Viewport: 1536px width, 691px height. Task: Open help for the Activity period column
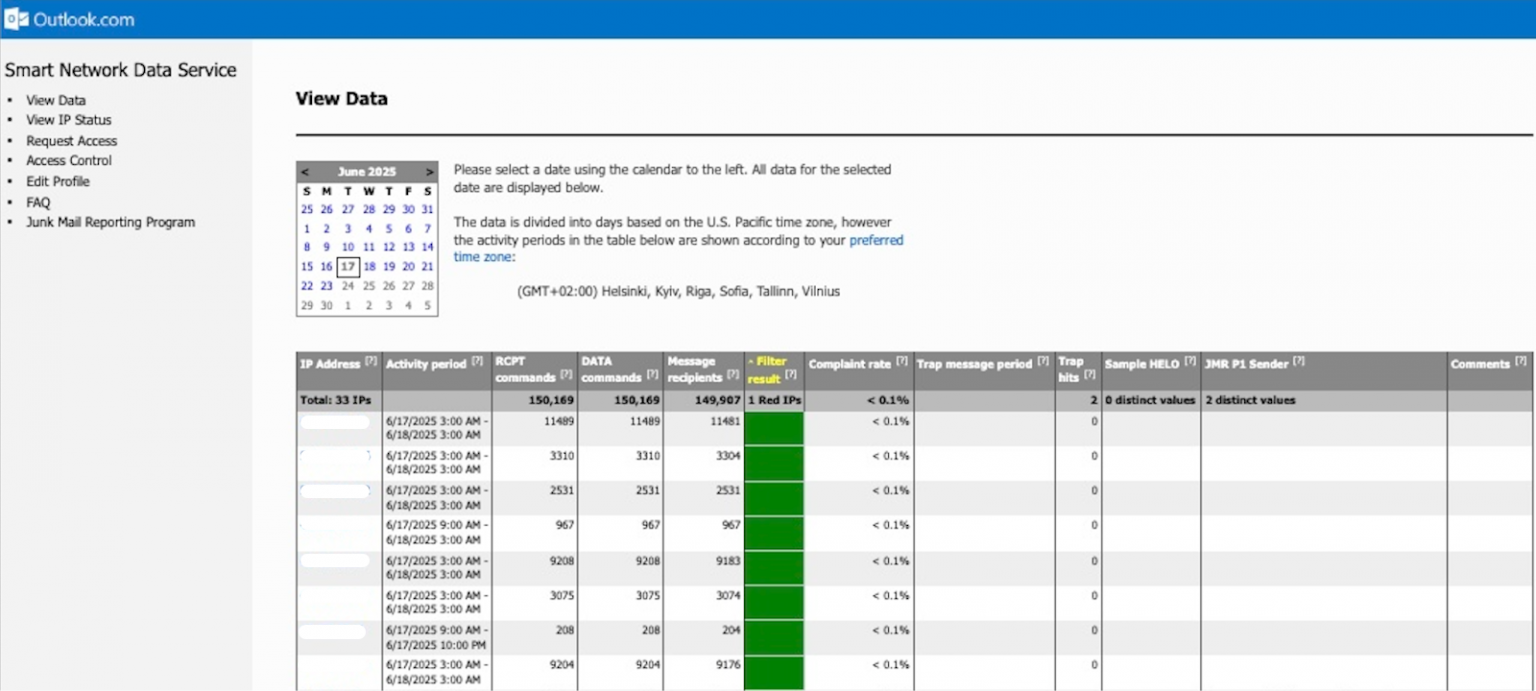[476, 361]
